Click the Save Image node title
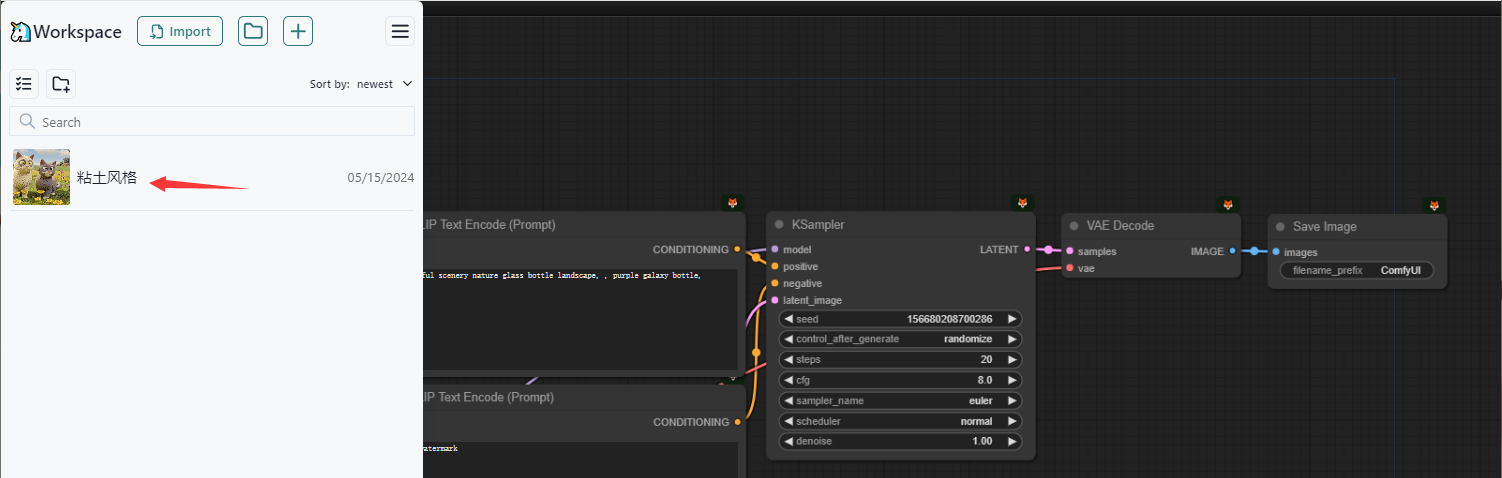 (1325, 227)
